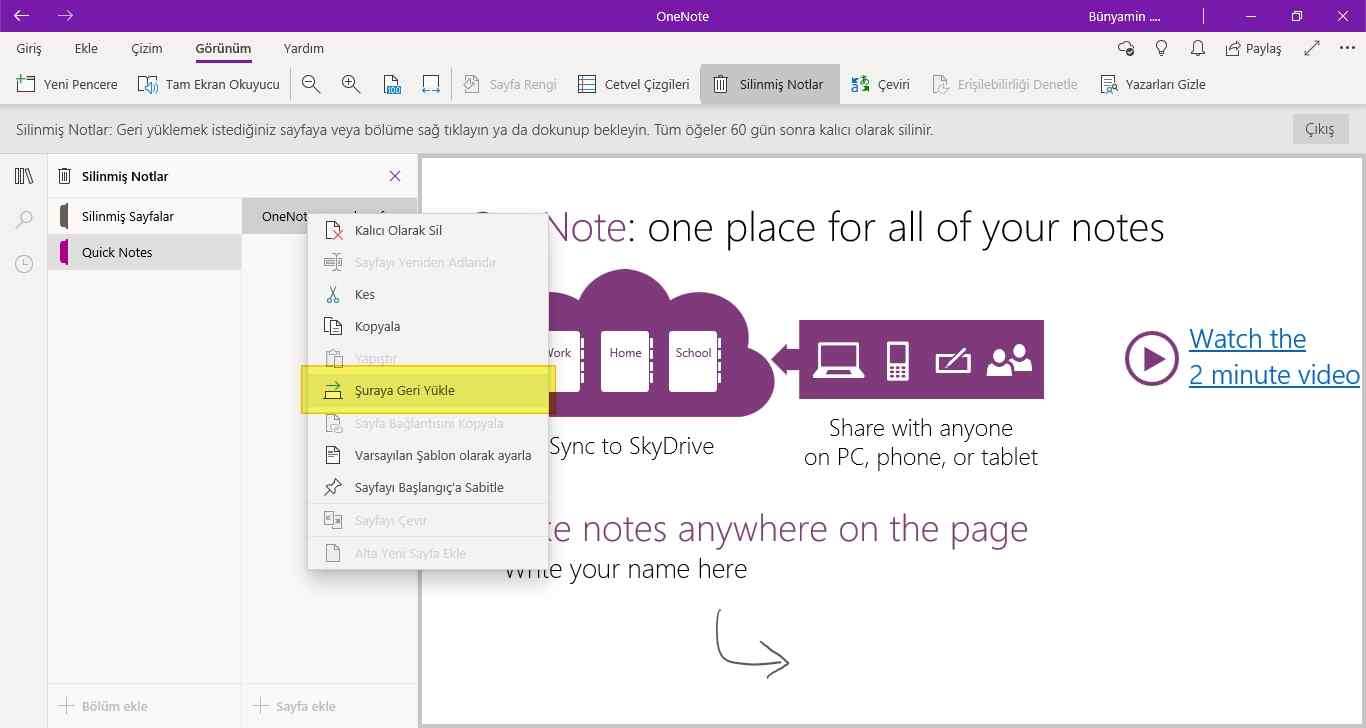Zoom out with the minus magnifier
The image size is (1366, 728).
(x=311, y=84)
